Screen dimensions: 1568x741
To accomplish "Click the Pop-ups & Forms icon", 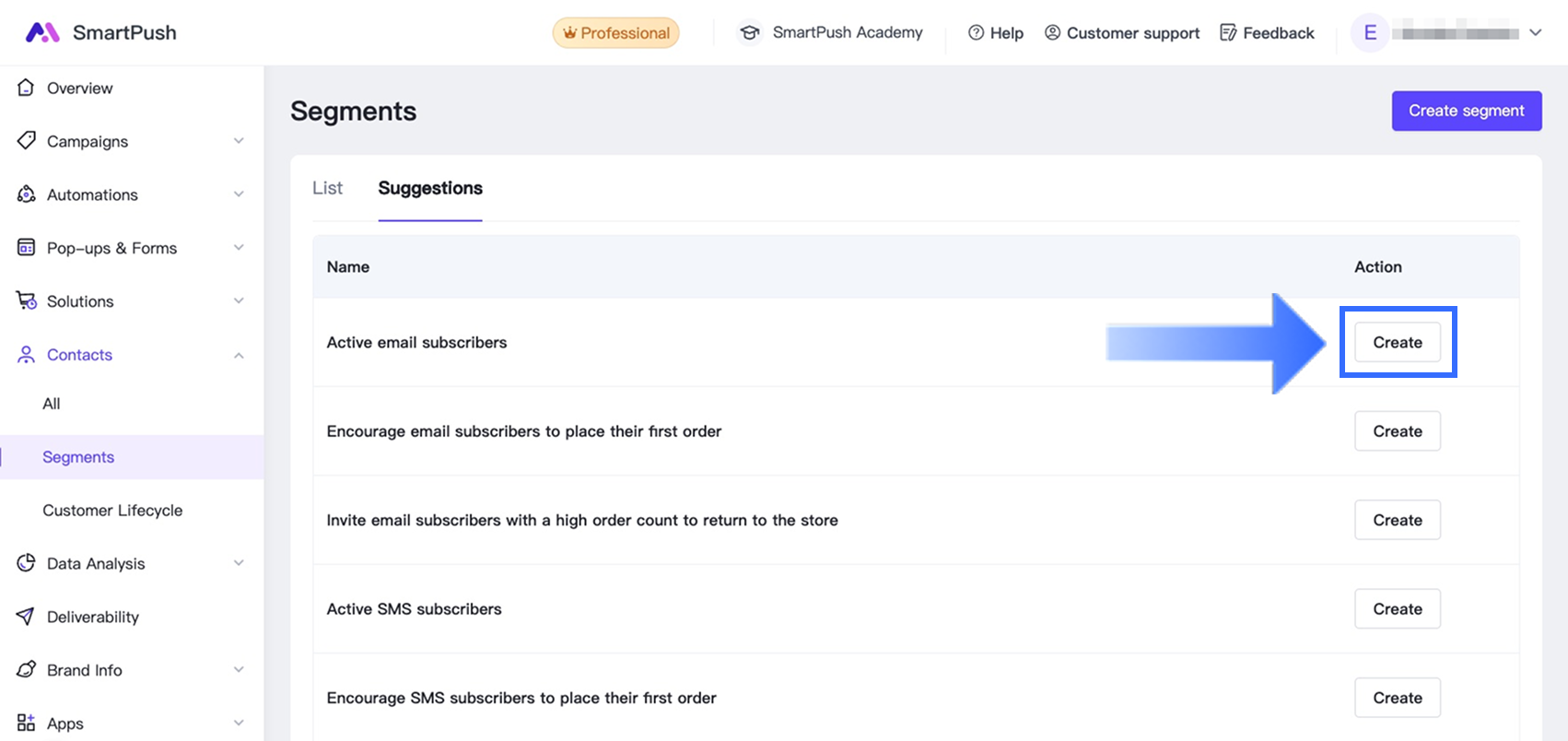I will [x=26, y=248].
